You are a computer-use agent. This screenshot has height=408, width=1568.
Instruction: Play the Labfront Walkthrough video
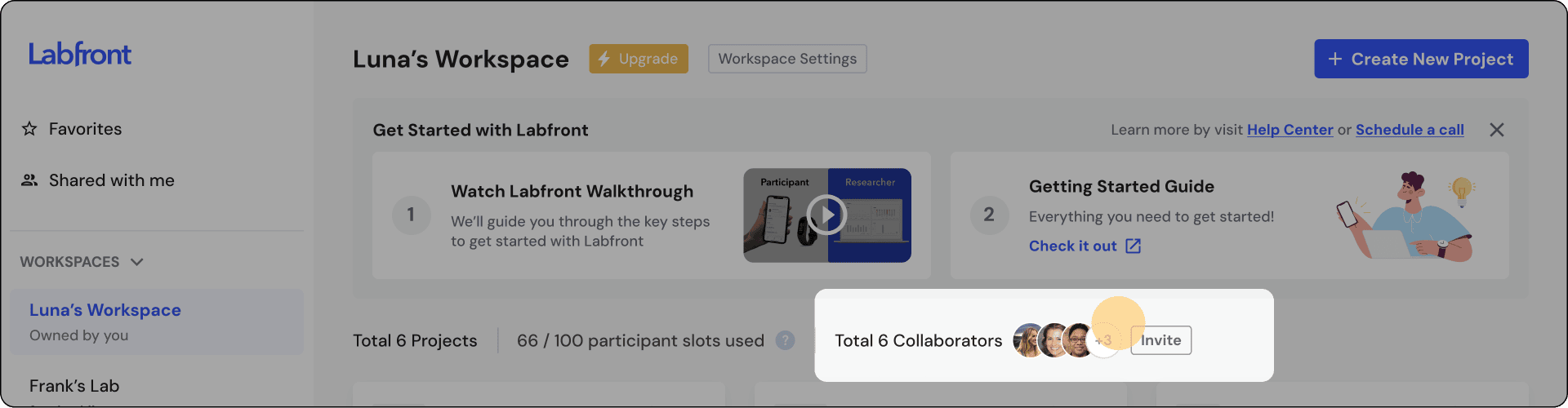pos(826,215)
